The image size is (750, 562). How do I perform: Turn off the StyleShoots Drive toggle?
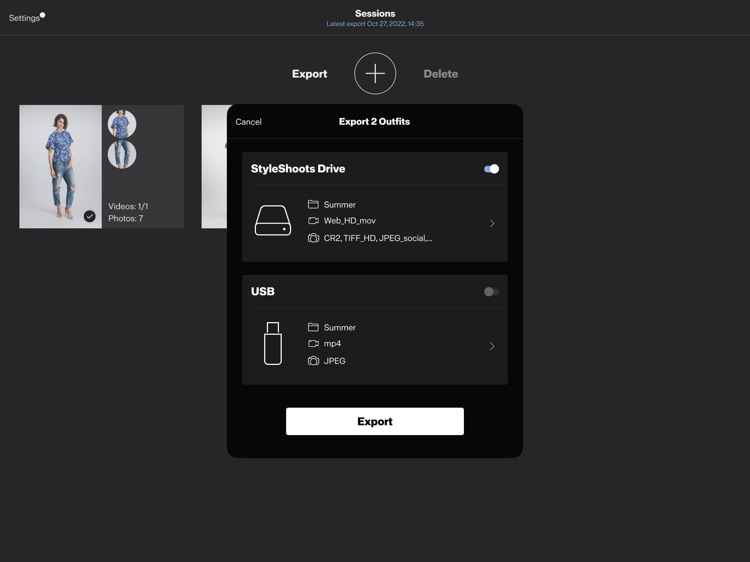click(491, 169)
